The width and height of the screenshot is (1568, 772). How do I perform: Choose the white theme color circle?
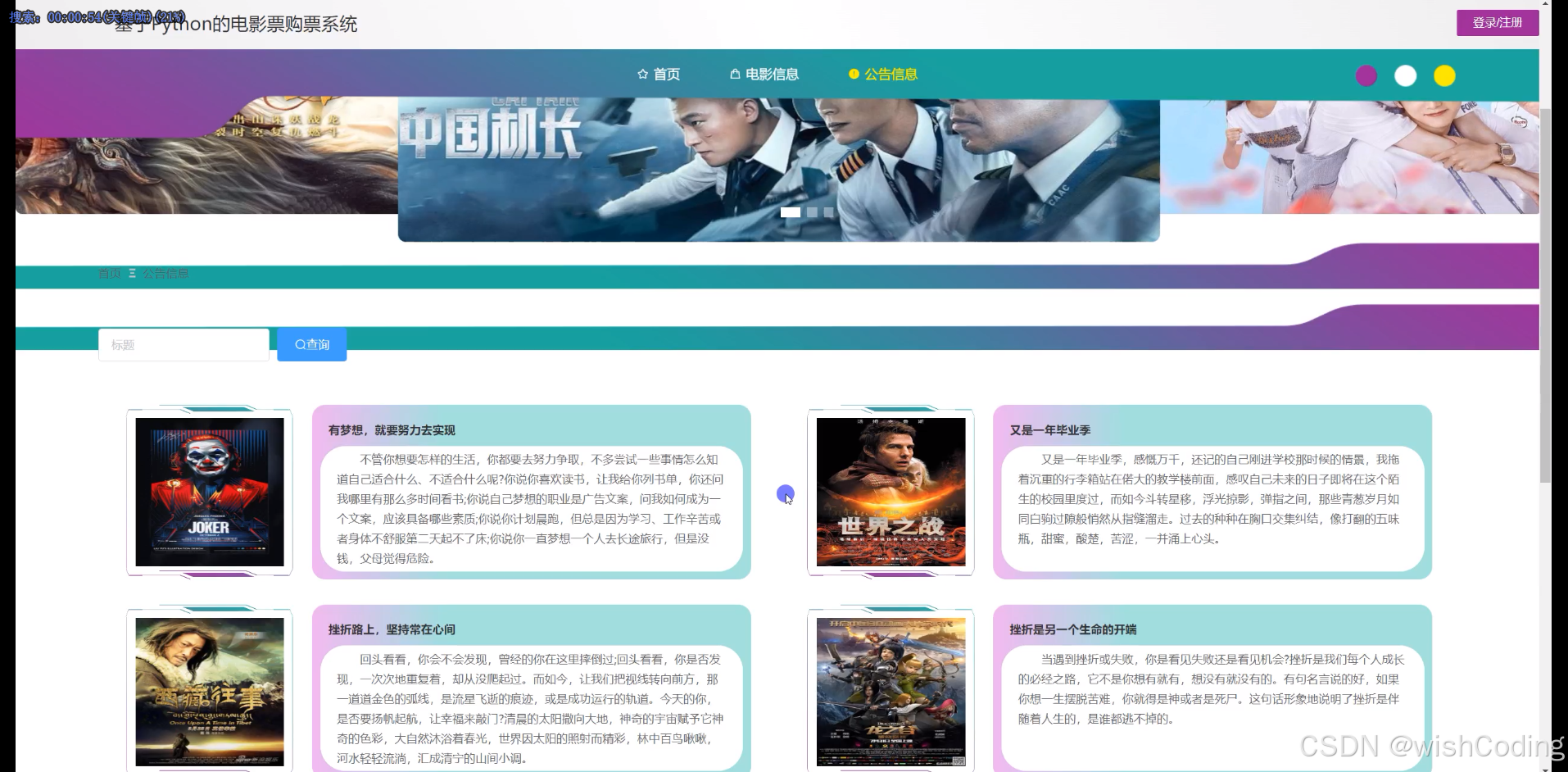pos(1406,76)
